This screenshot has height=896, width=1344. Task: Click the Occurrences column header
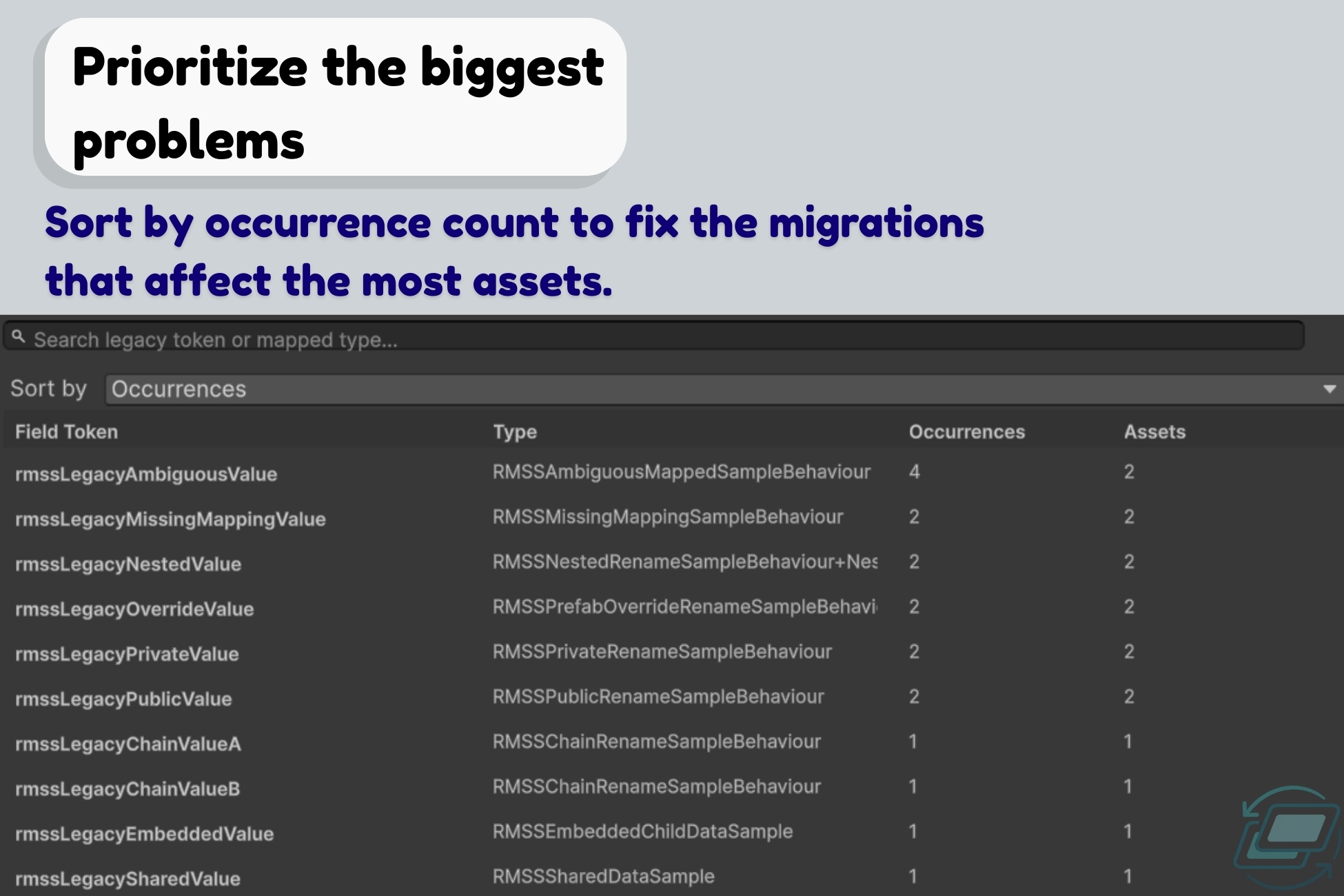coord(966,432)
